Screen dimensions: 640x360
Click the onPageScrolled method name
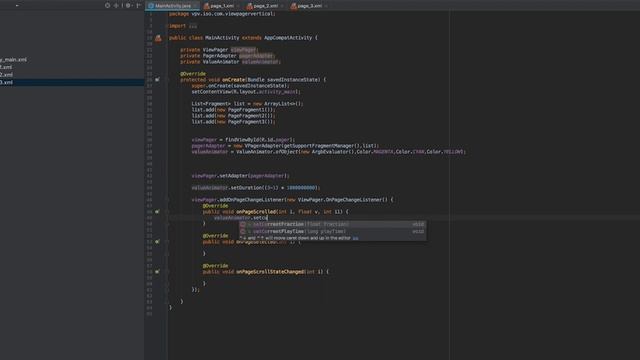point(256,212)
